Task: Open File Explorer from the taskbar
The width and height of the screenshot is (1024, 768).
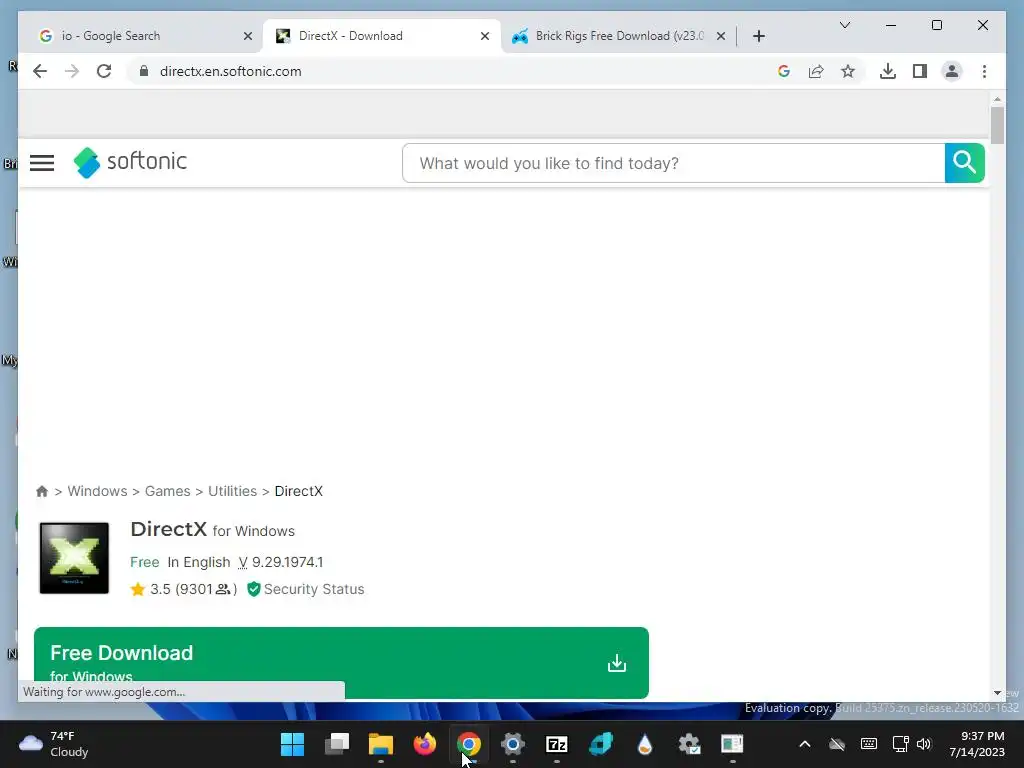Action: (381, 744)
